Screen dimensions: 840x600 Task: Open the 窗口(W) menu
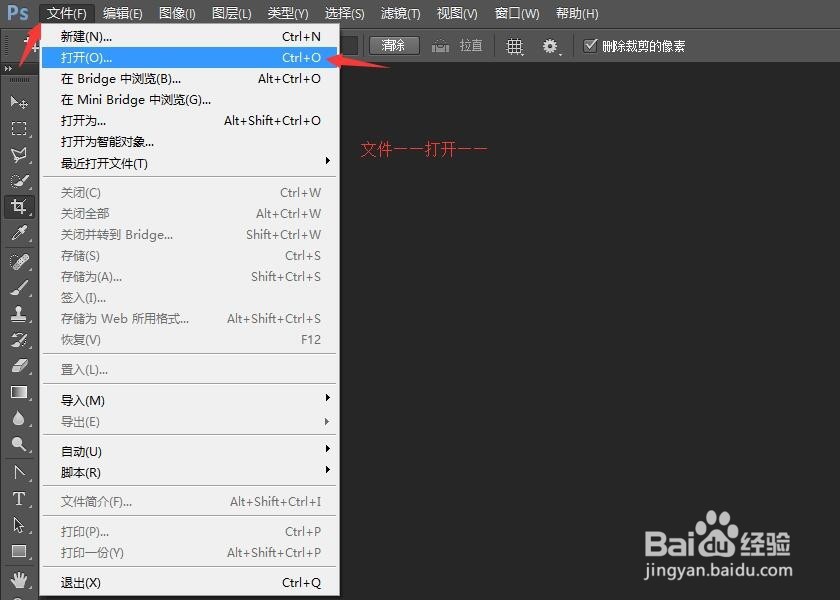pyautogui.click(x=516, y=13)
